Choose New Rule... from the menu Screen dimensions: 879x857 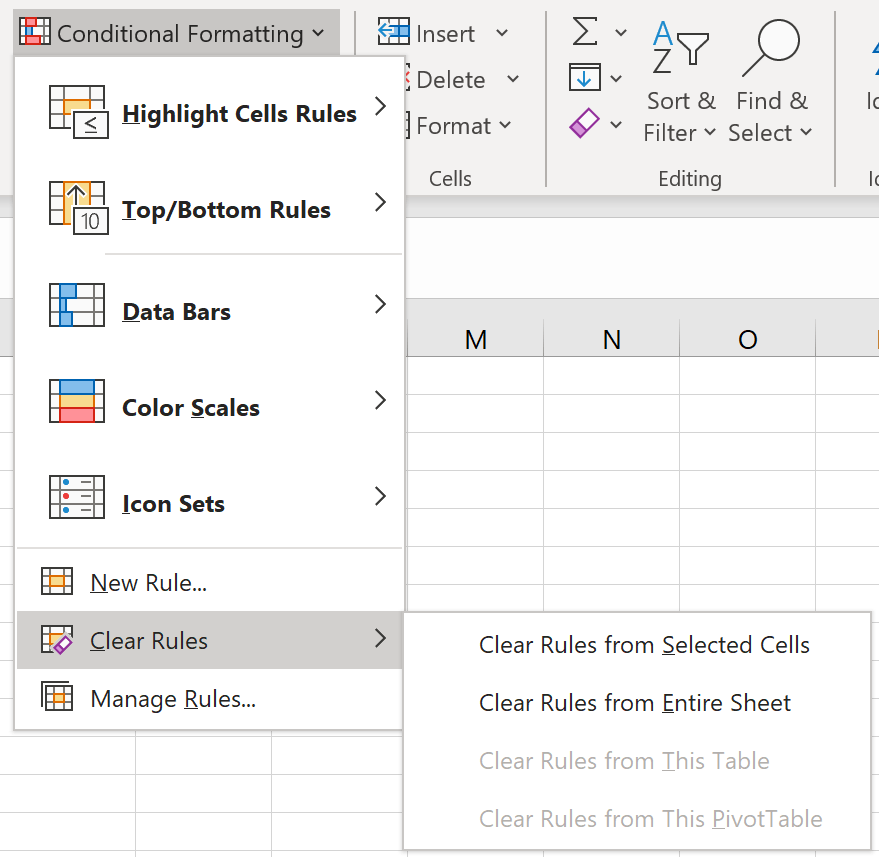pos(148,583)
